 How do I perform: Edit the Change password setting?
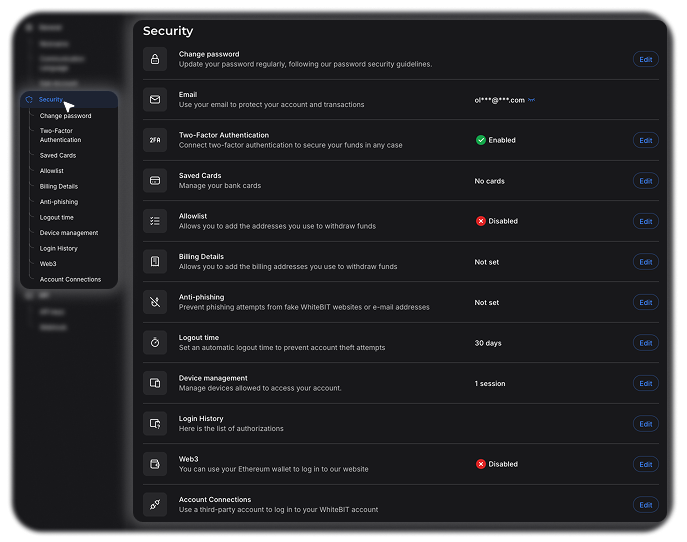646,60
